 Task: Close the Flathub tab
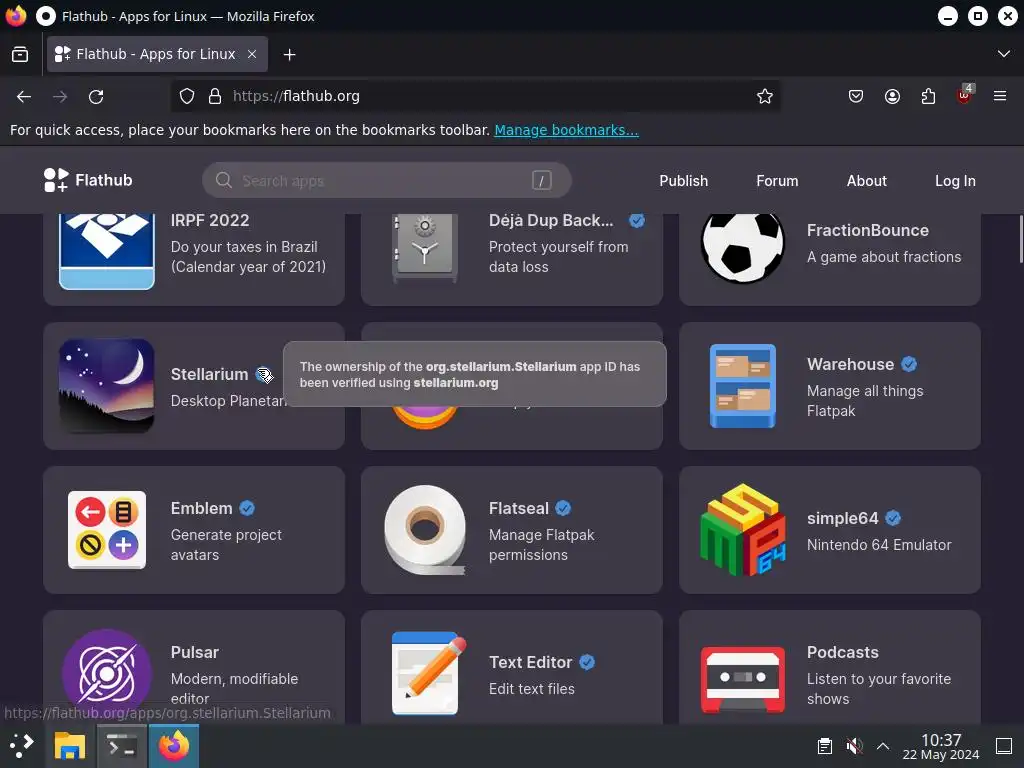tap(251, 54)
